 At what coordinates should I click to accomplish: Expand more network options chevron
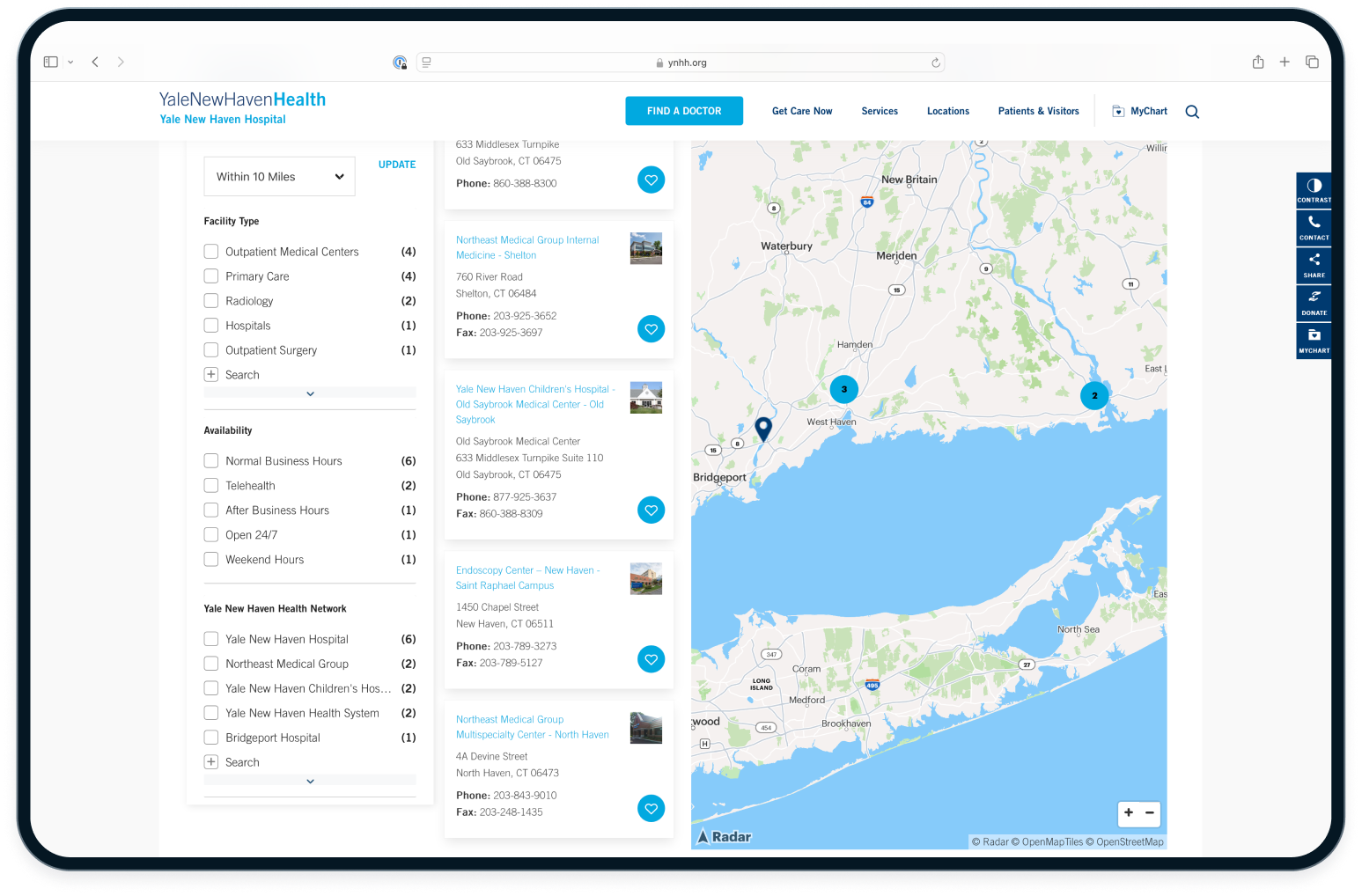[310, 781]
